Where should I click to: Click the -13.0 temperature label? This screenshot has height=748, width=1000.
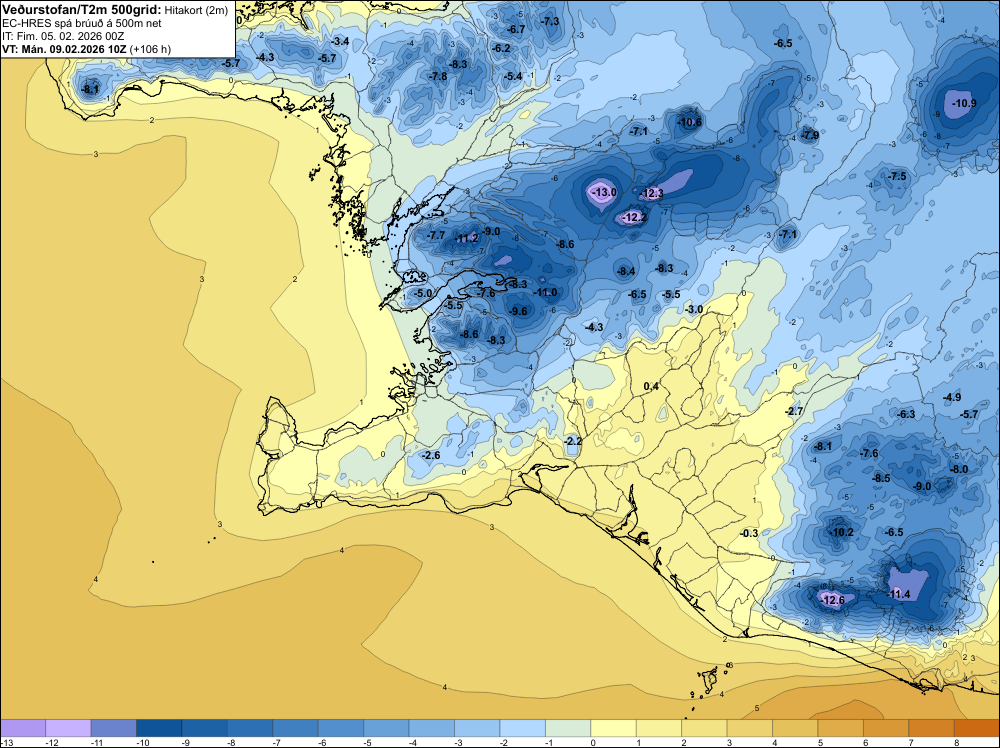(x=604, y=192)
